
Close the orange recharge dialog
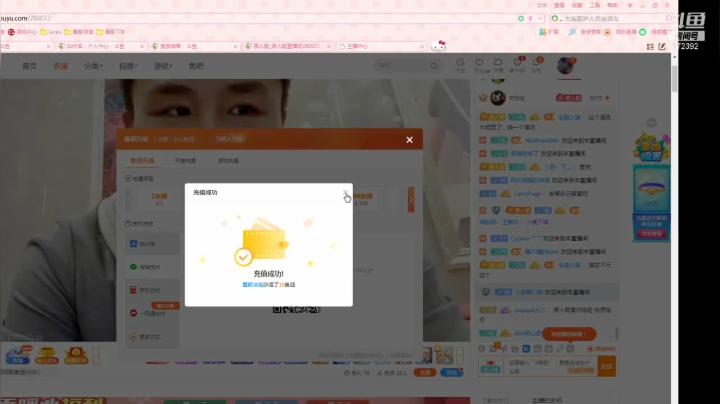click(x=409, y=140)
